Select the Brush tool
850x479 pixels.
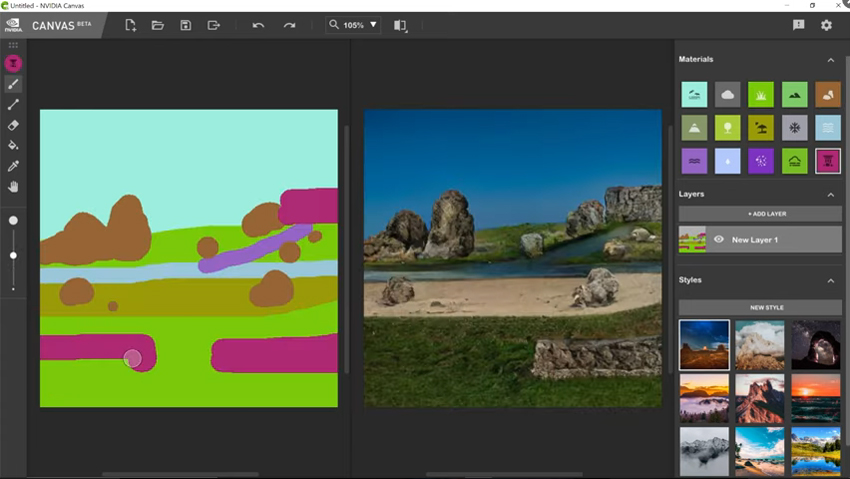[x=14, y=84]
